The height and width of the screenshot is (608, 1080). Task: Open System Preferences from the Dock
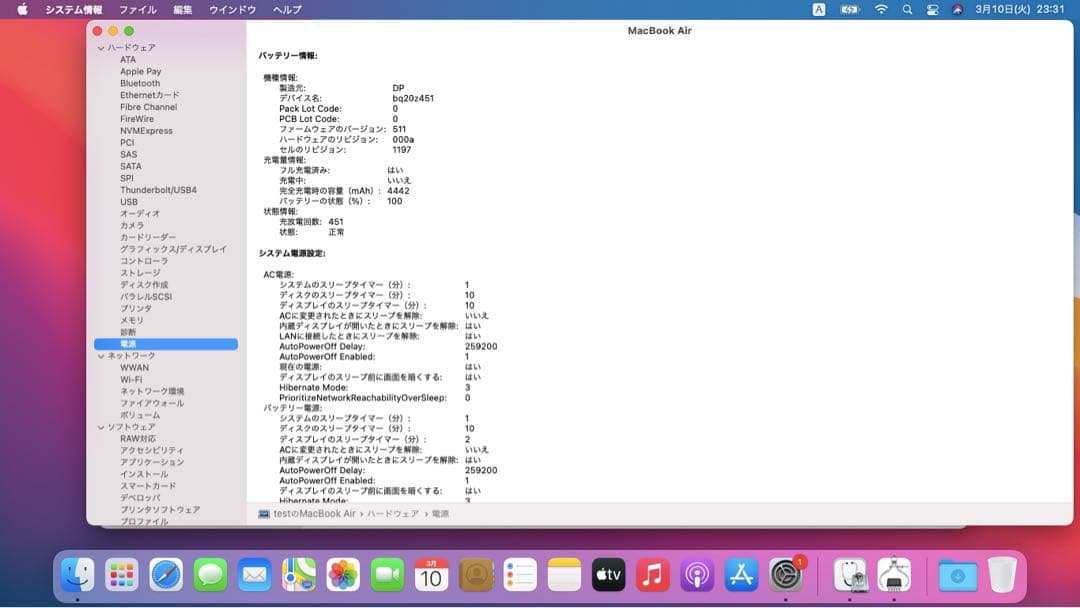784,575
